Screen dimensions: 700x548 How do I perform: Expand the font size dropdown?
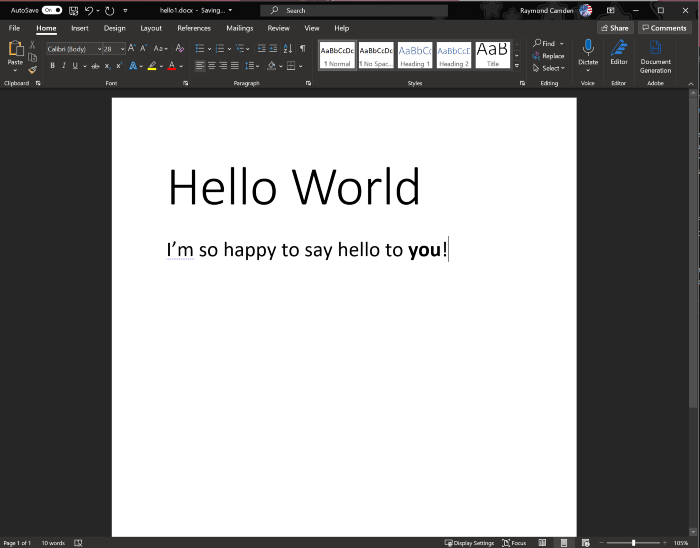click(x=122, y=49)
